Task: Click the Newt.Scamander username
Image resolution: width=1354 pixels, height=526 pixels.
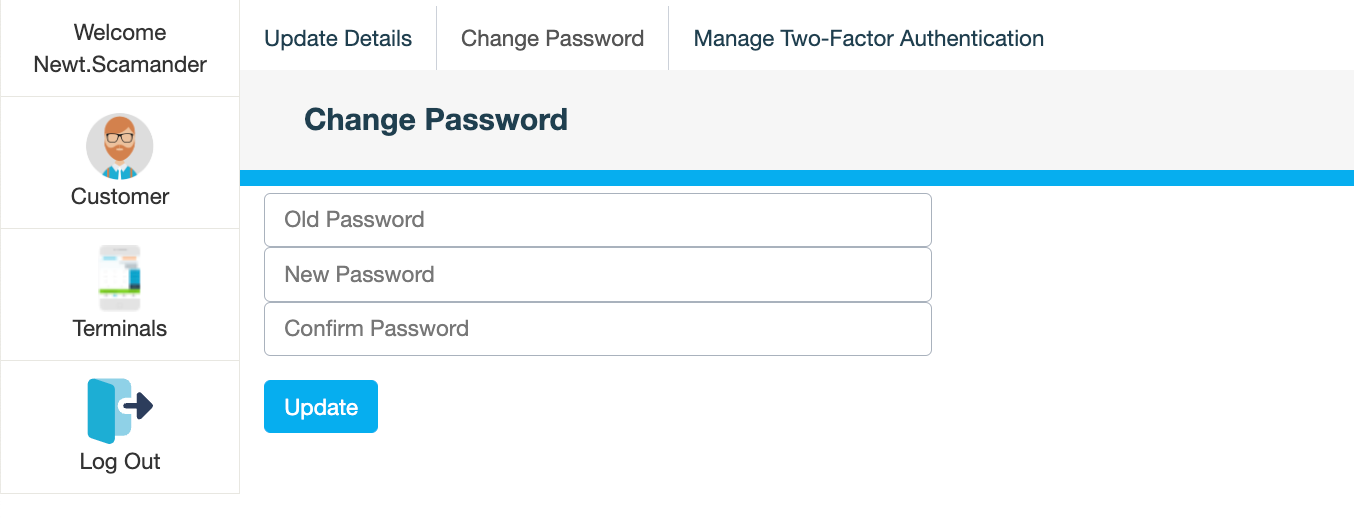Action: 120,65
